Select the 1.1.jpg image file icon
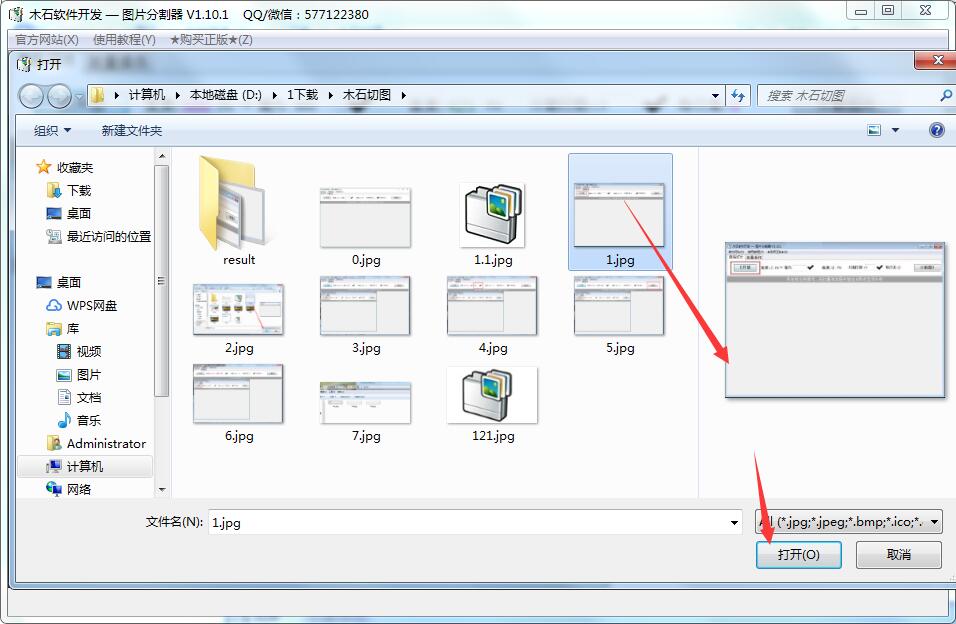This screenshot has width=956, height=624. [493, 217]
